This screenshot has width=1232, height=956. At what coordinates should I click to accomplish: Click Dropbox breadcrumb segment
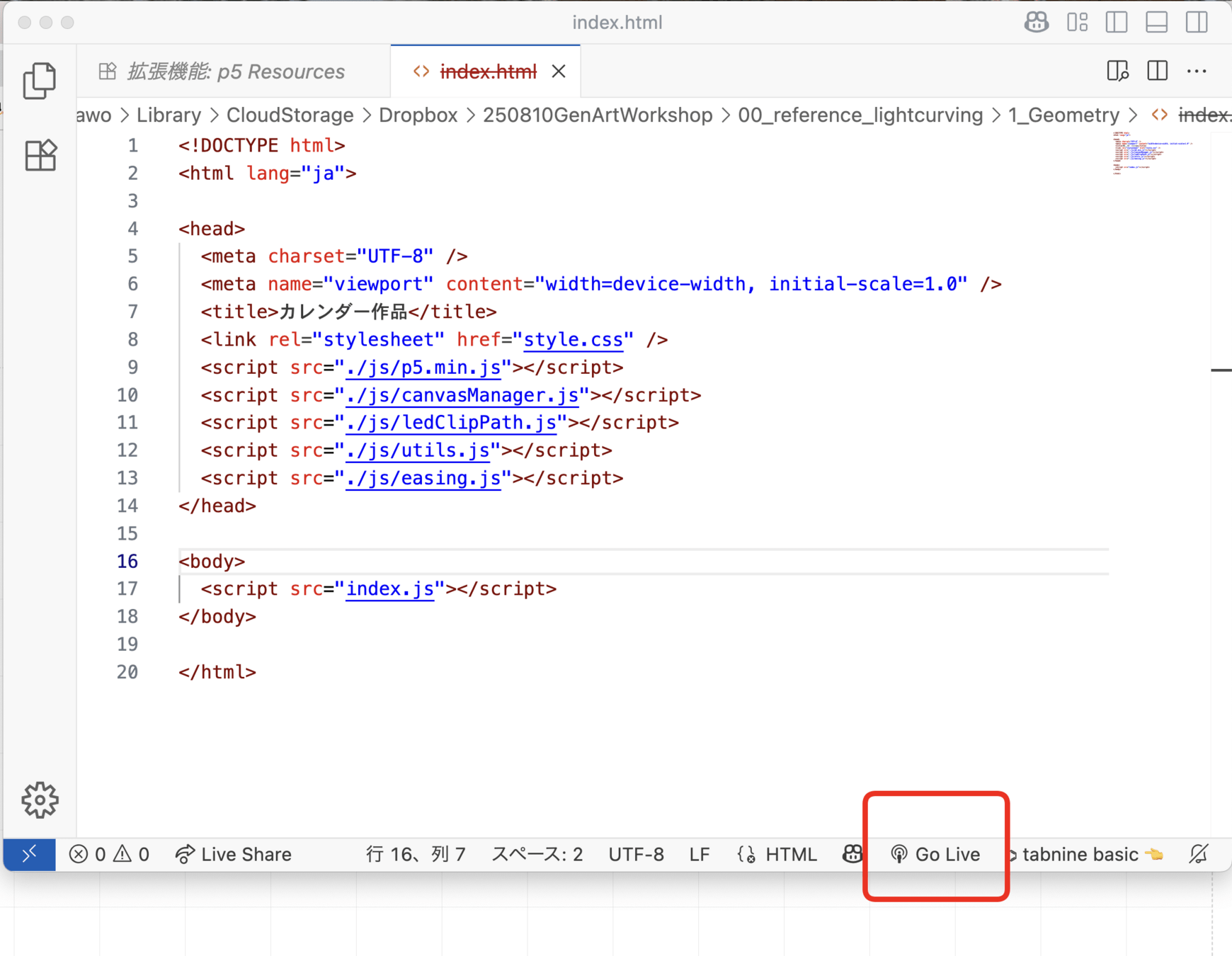418,115
